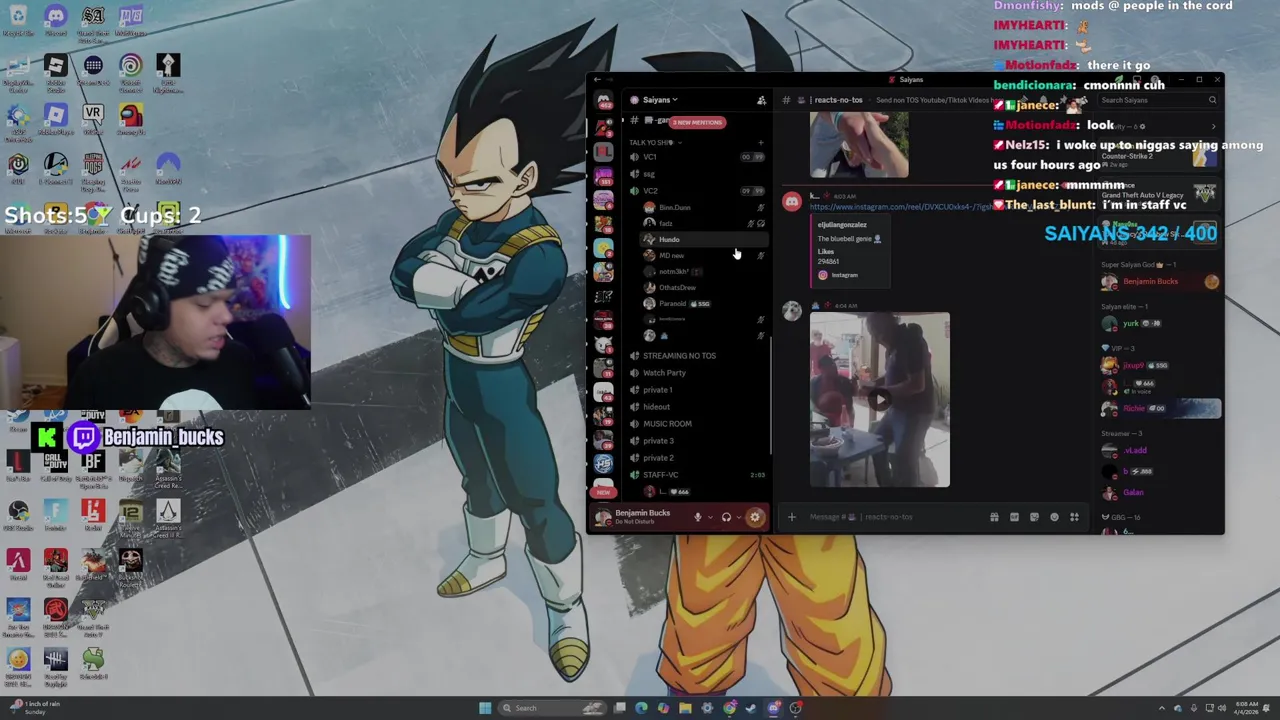Click Benjamin Bucks user panel avatar
1280x720 pixels.
[x=603, y=516]
